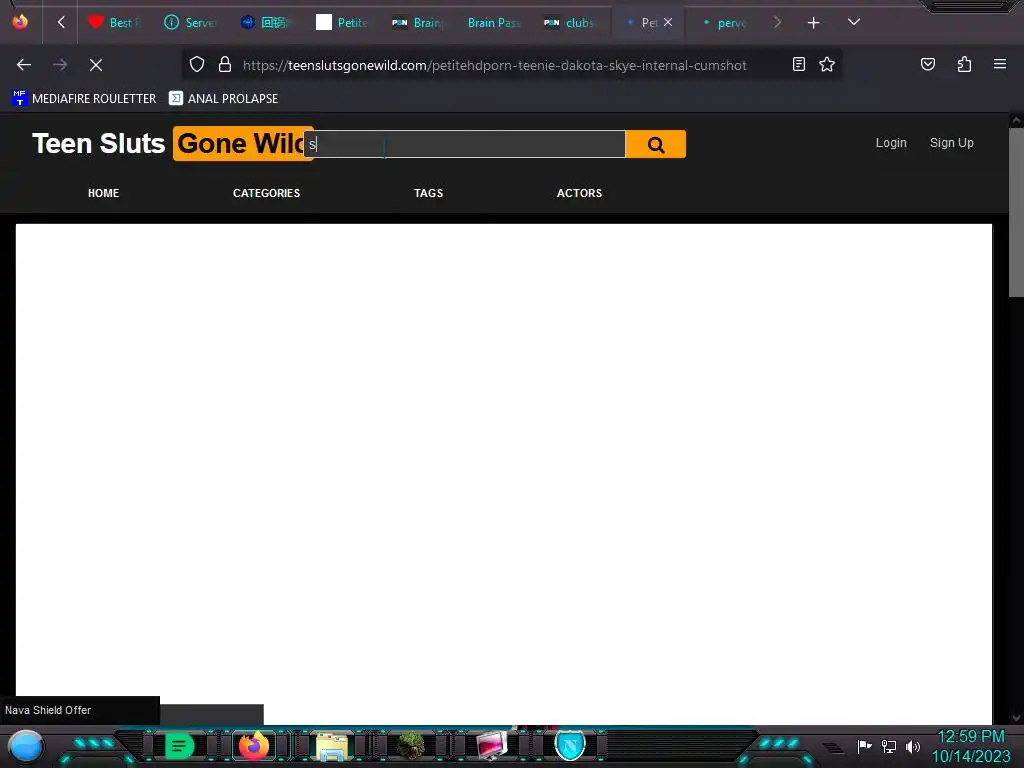
Task: Click the 12:59 PM clock in tray
Action: click(970, 737)
